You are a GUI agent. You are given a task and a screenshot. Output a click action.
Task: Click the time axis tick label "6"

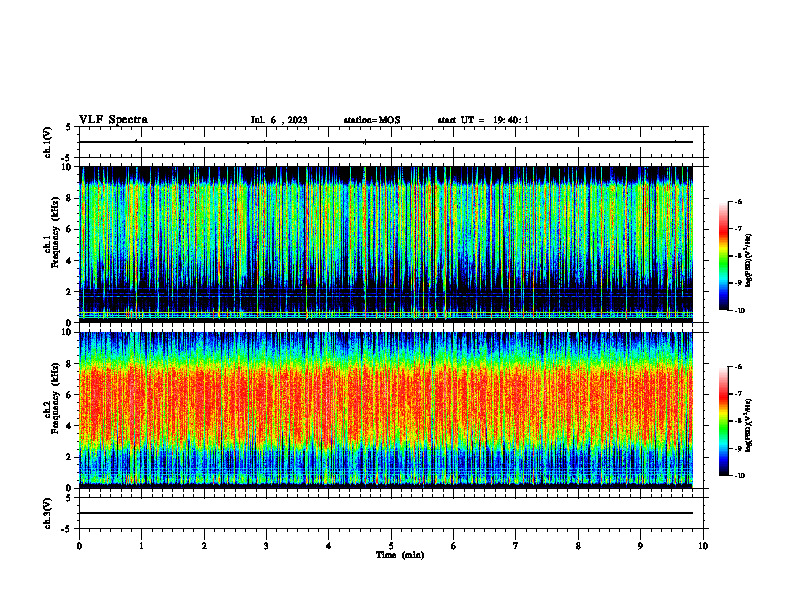tap(454, 546)
